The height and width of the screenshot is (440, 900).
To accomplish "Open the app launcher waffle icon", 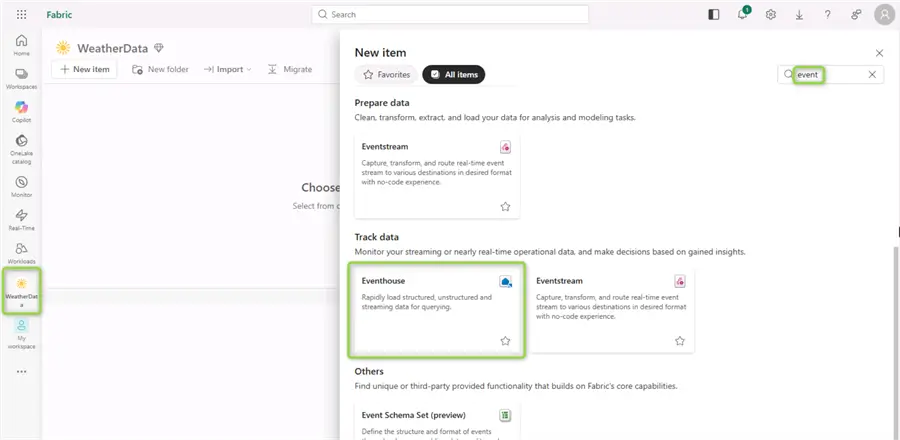I will (x=21, y=14).
